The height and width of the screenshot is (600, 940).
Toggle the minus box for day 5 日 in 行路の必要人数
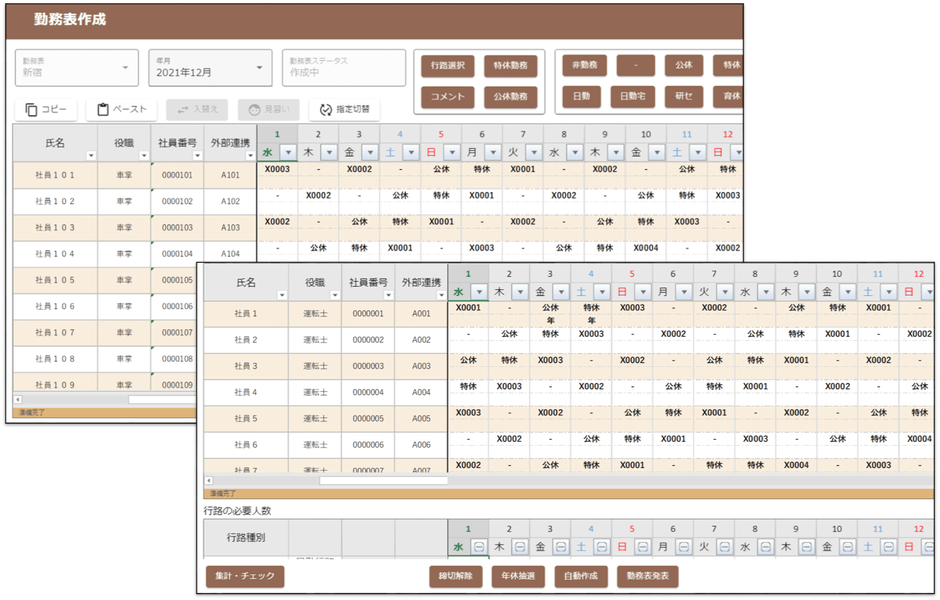pyautogui.click(x=641, y=547)
